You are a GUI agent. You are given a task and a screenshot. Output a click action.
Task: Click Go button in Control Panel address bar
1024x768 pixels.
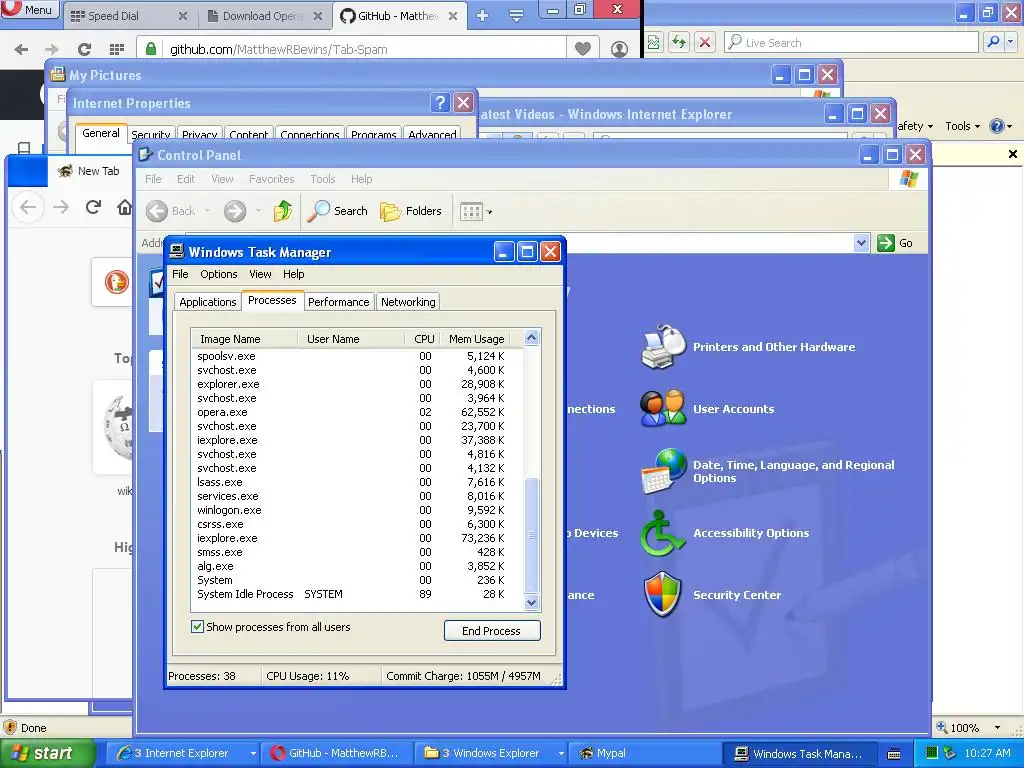[x=895, y=243]
